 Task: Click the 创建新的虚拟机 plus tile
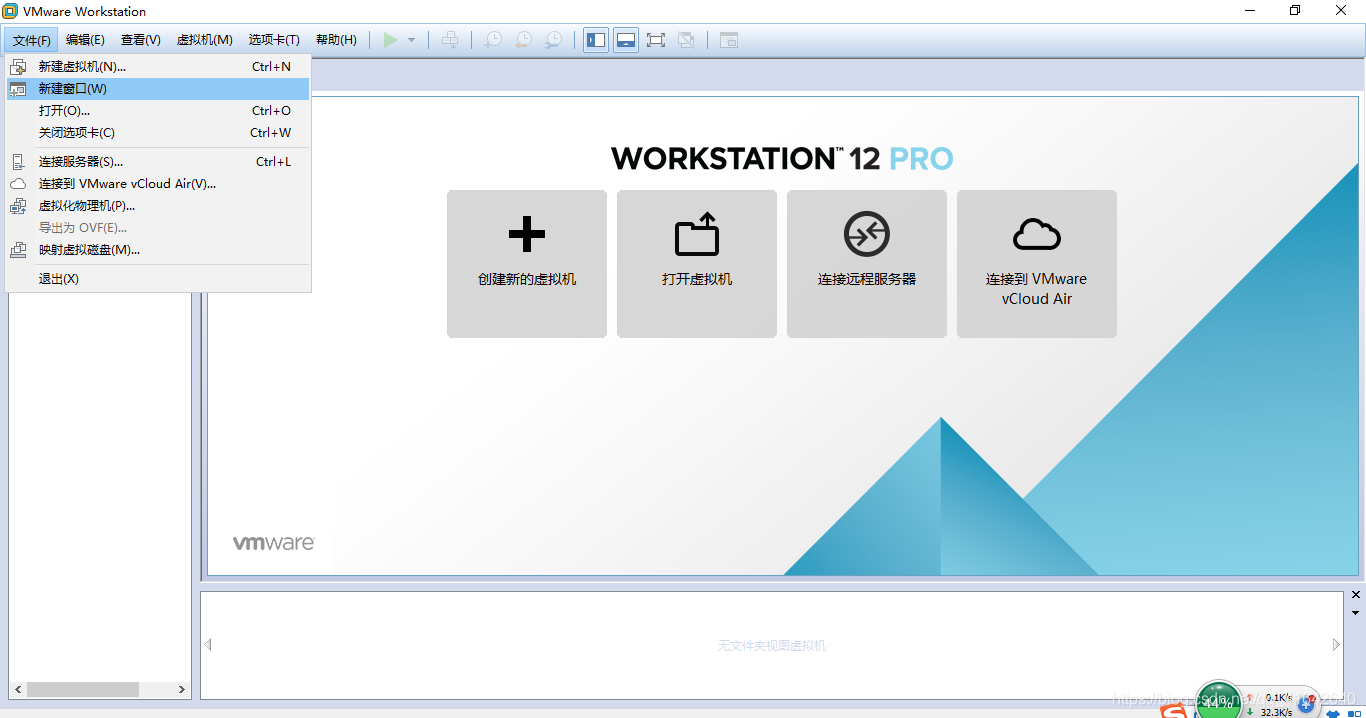tap(527, 264)
